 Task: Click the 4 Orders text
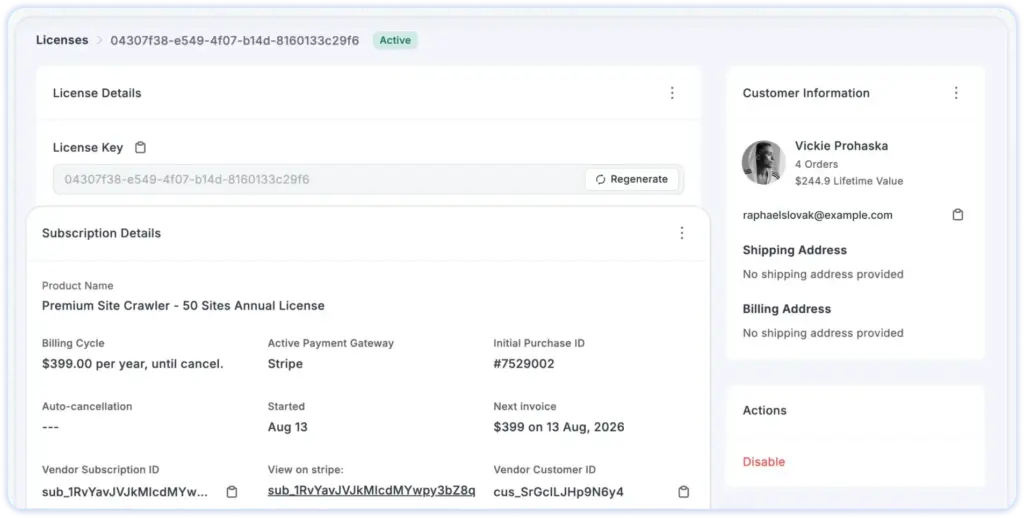(816, 164)
